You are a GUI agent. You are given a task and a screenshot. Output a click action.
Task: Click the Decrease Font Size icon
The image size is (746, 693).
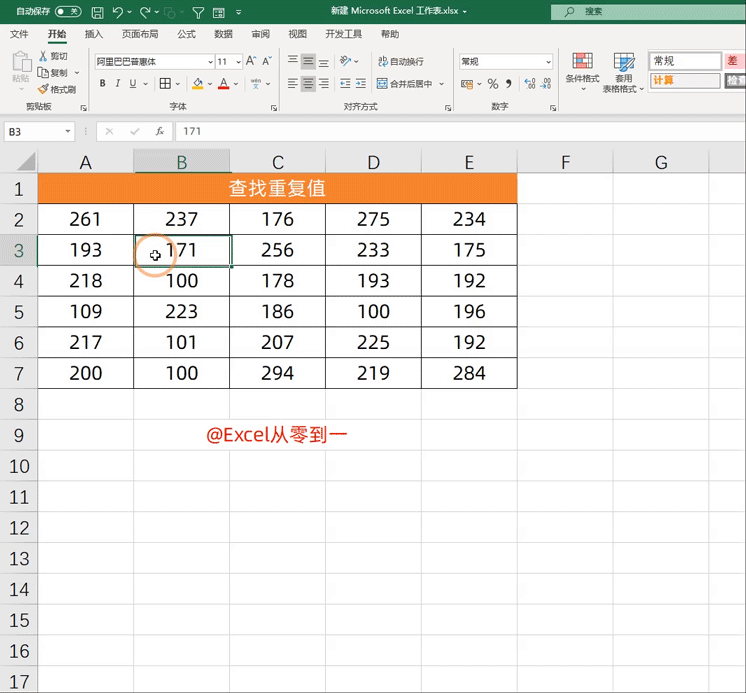[267, 61]
